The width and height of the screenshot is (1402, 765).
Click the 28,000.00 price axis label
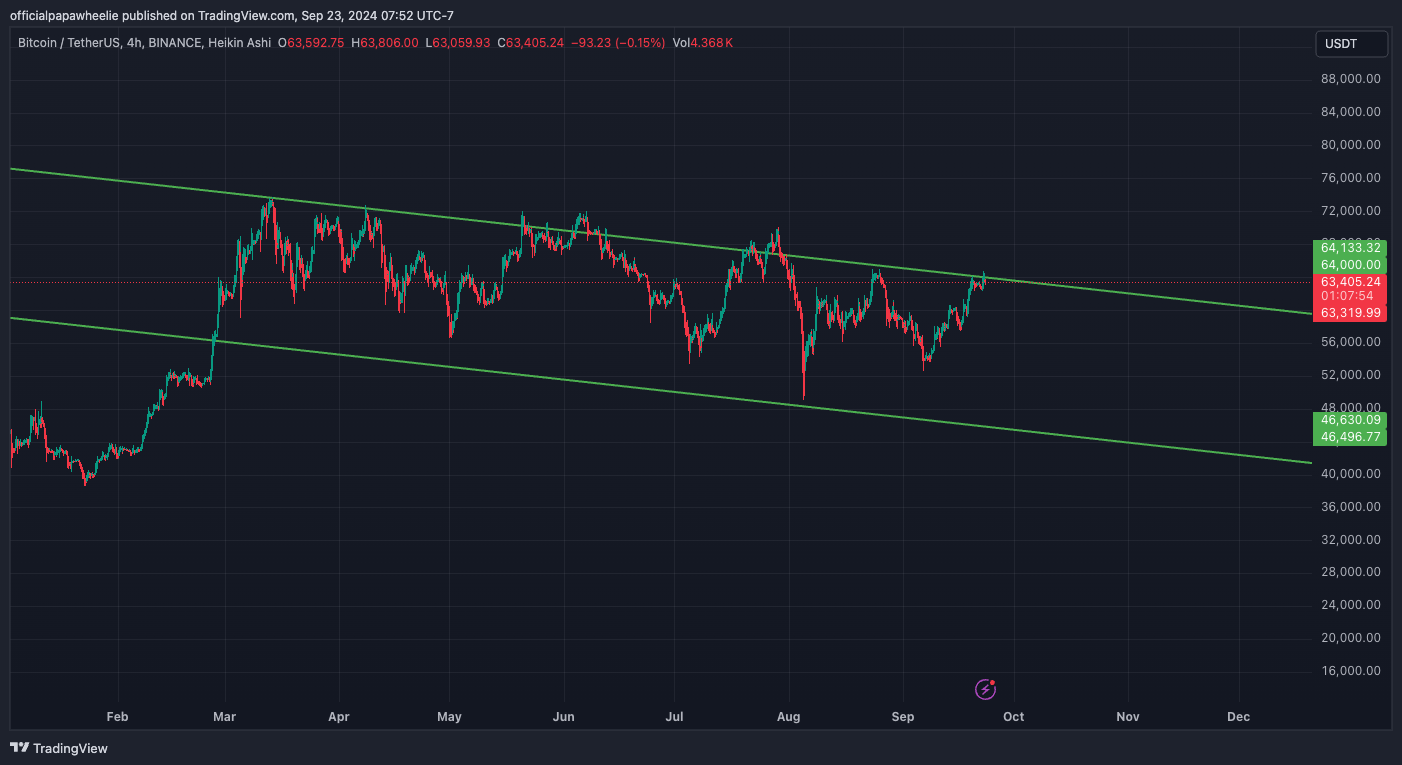[1351, 573]
